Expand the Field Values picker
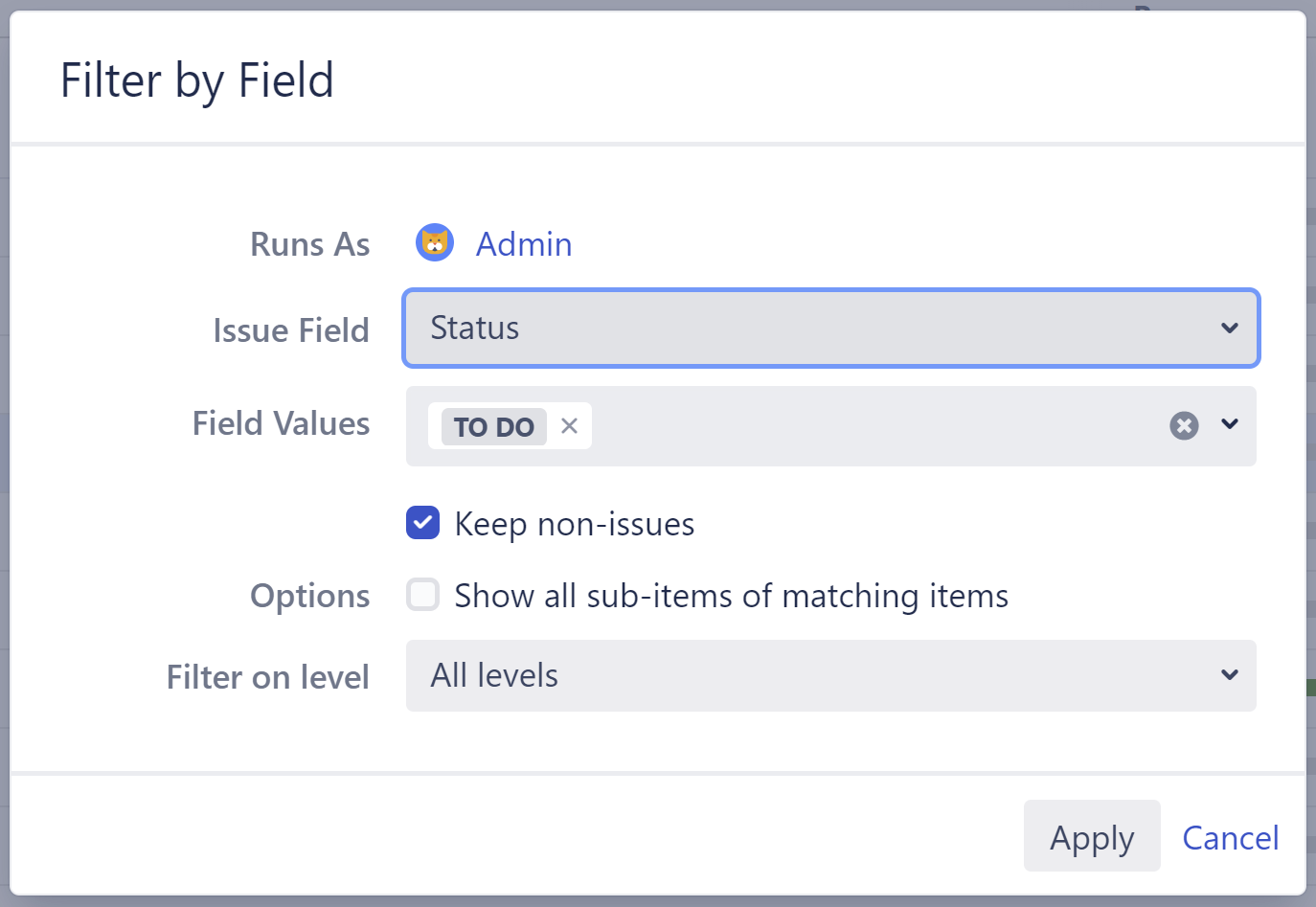 click(862, 425)
